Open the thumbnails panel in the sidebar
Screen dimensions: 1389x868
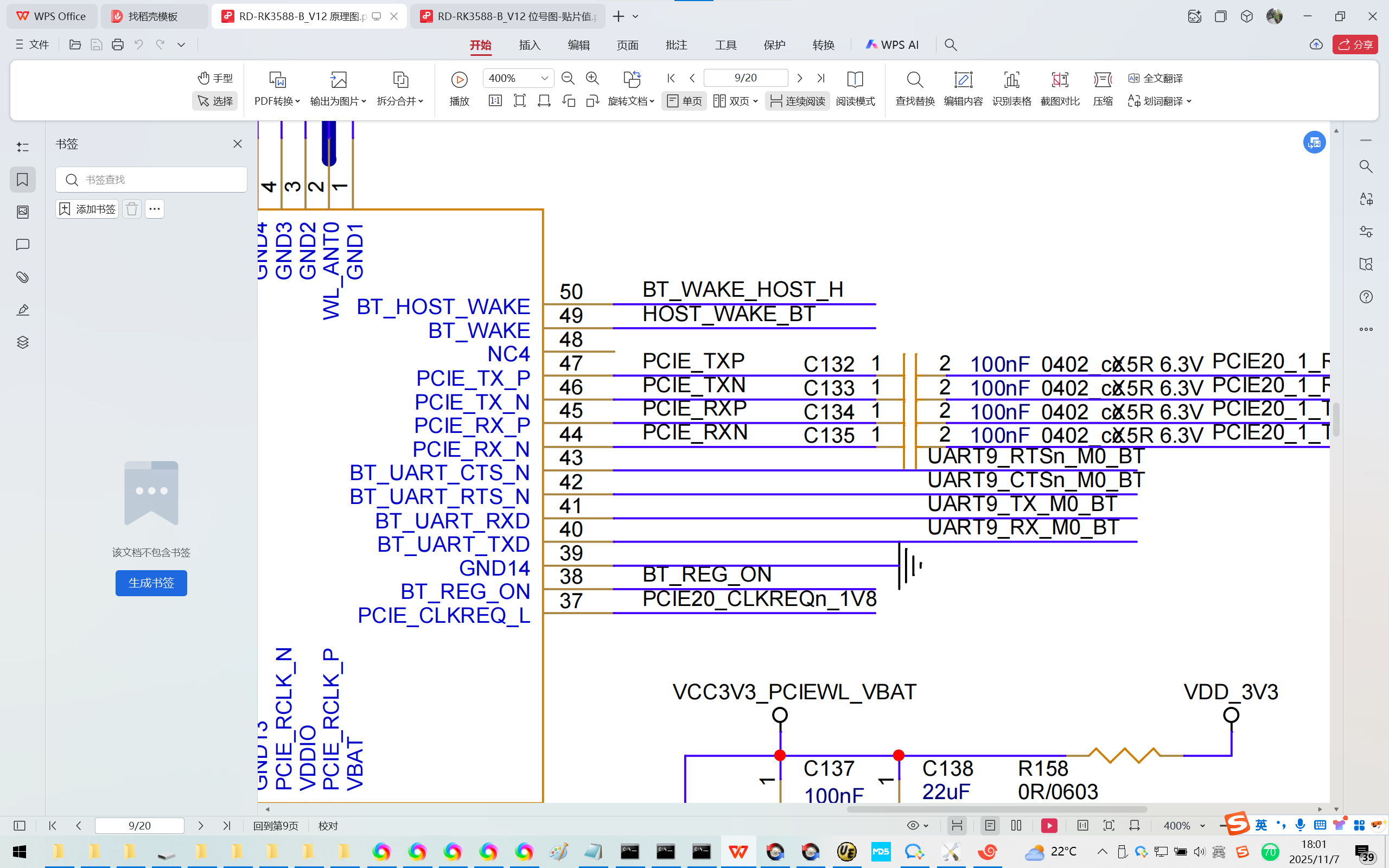[23, 213]
